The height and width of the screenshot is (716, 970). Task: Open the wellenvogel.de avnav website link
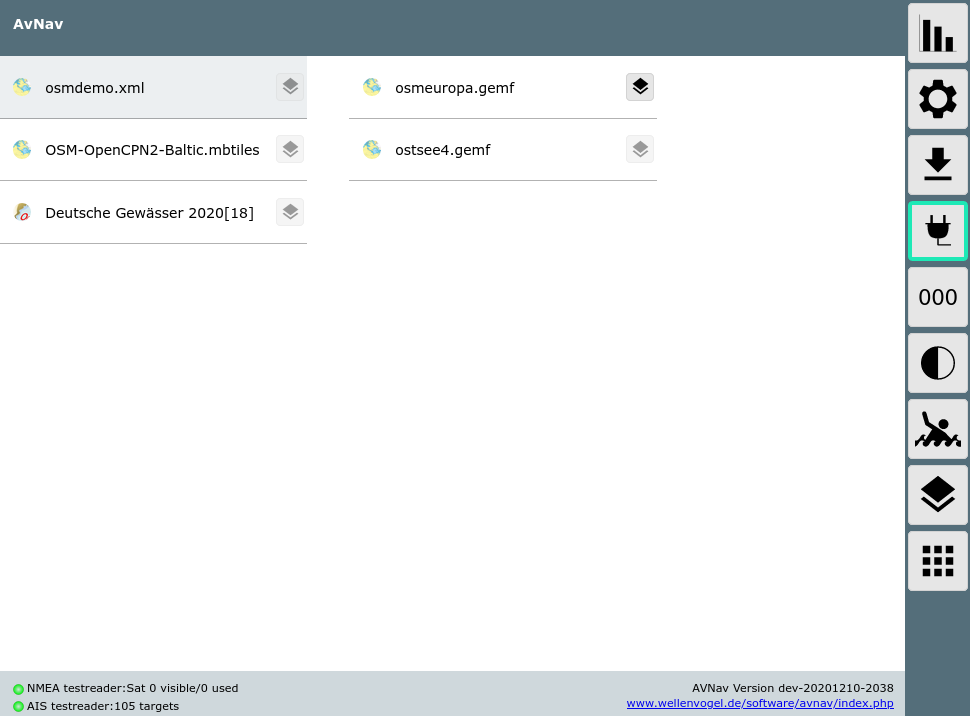pyautogui.click(x=760, y=704)
